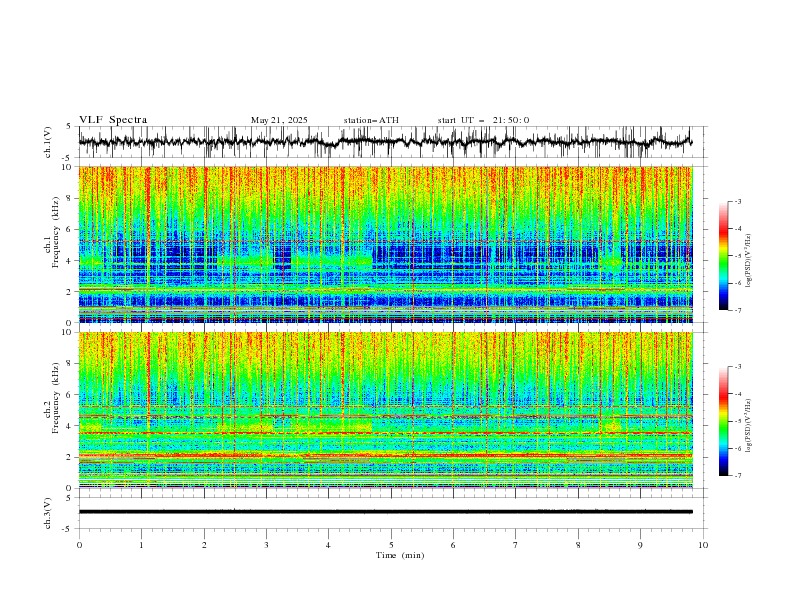Click time axis tick label "5"
The height and width of the screenshot is (612, 792).
click(391, 545)
